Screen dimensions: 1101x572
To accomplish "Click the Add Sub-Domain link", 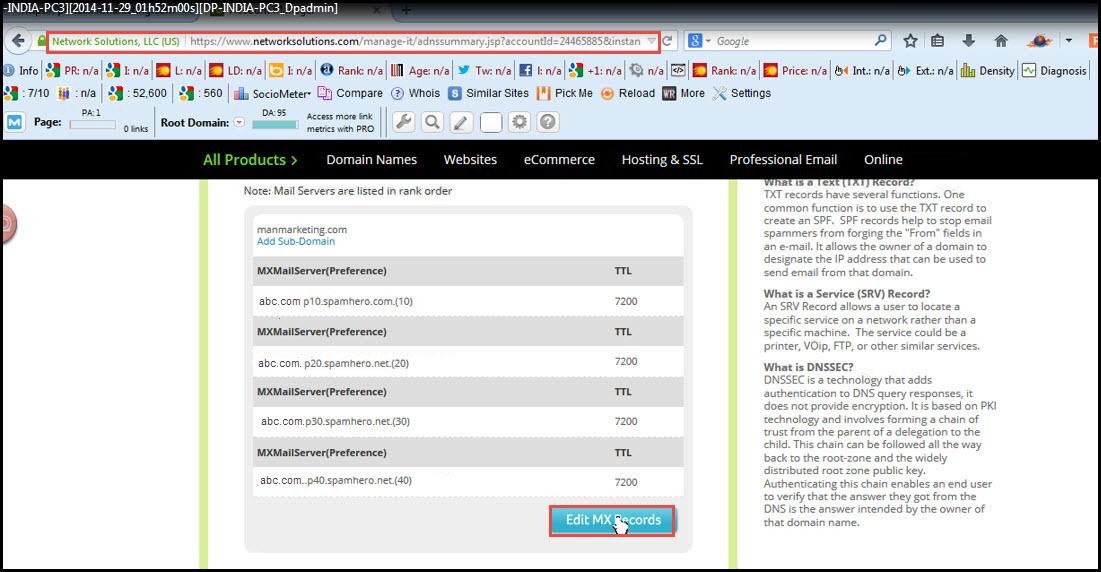I will (296, 241).
